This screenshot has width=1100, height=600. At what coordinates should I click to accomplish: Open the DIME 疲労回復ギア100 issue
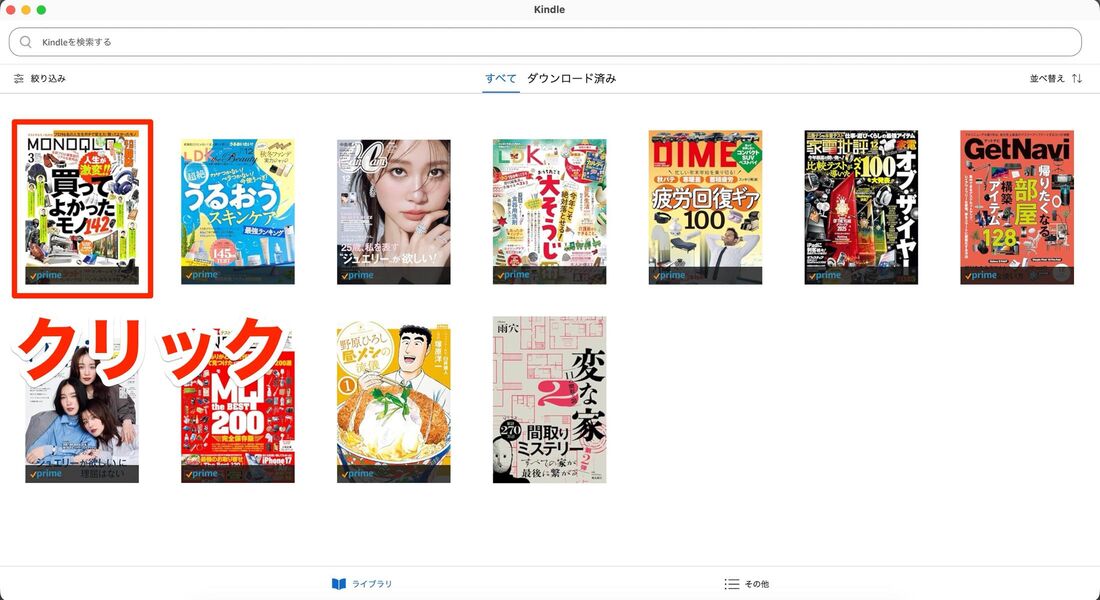[x=705, y=205]
